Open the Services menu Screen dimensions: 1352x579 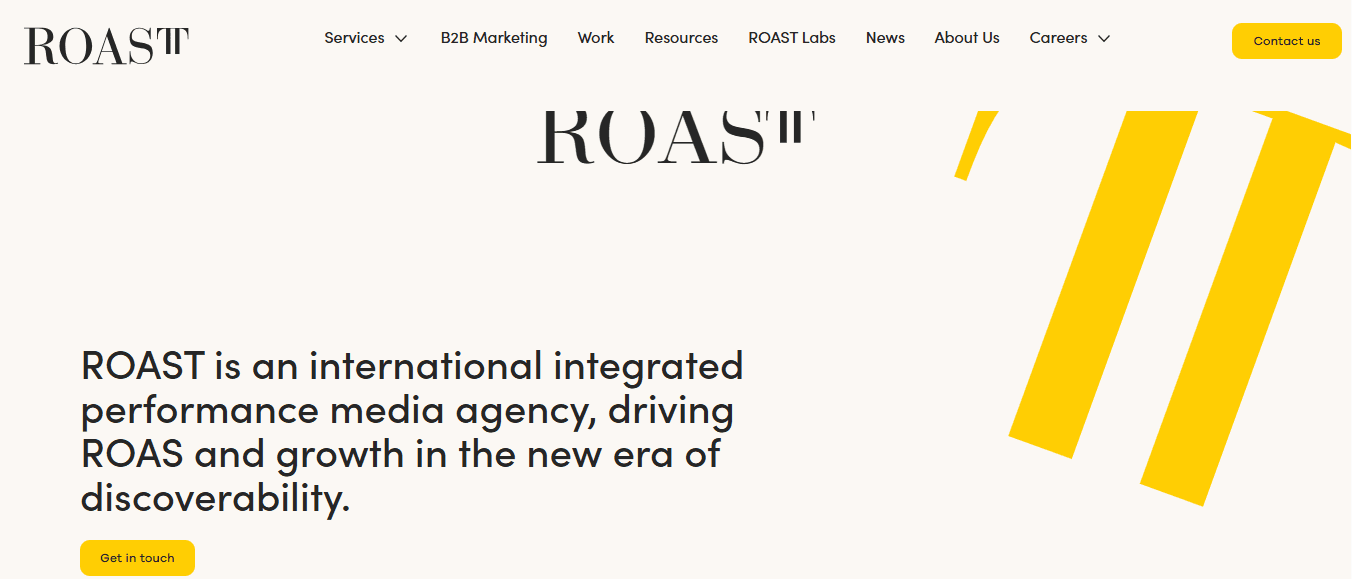tap(354, 37)
